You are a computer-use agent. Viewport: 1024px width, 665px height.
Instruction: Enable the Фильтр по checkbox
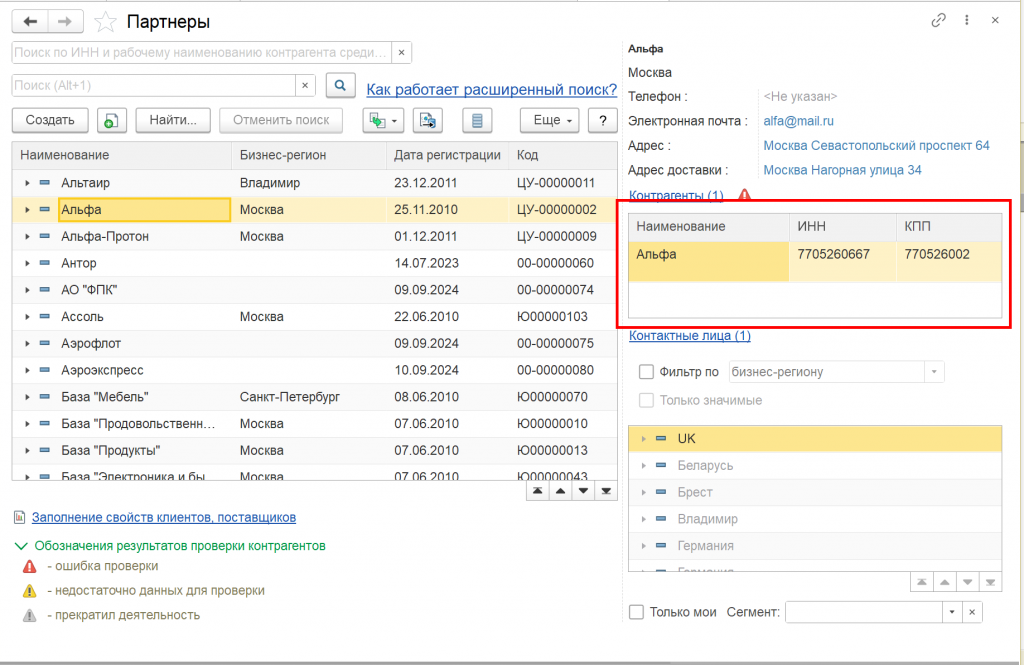click(646, 372)
